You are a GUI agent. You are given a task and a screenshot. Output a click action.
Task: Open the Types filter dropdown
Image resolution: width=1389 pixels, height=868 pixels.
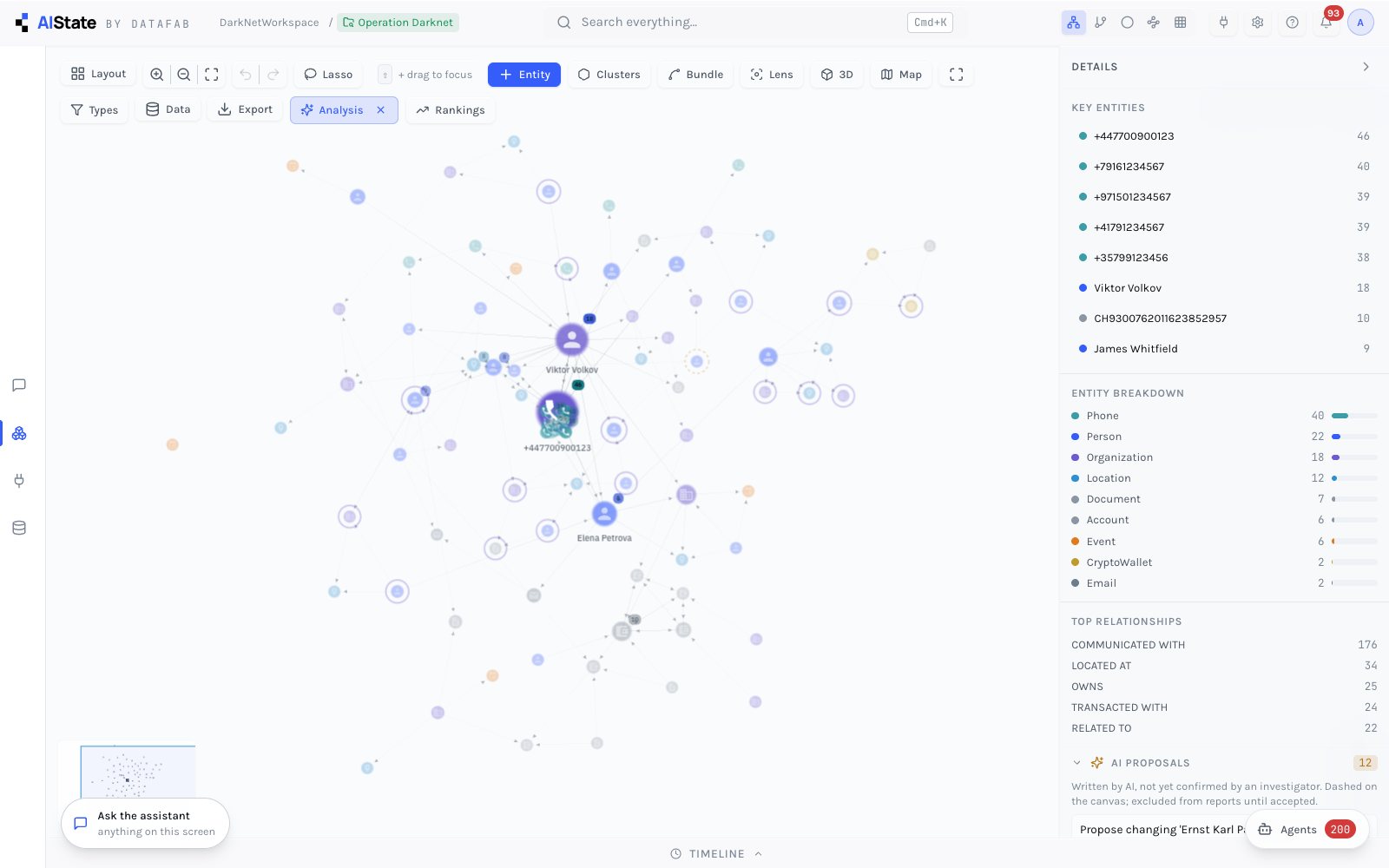tap(95, 110)
